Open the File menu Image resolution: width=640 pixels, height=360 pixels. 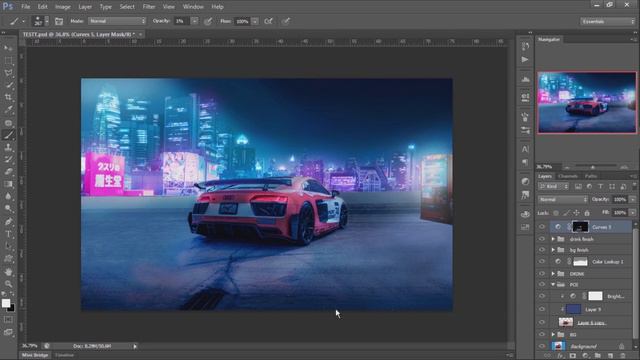26,7
